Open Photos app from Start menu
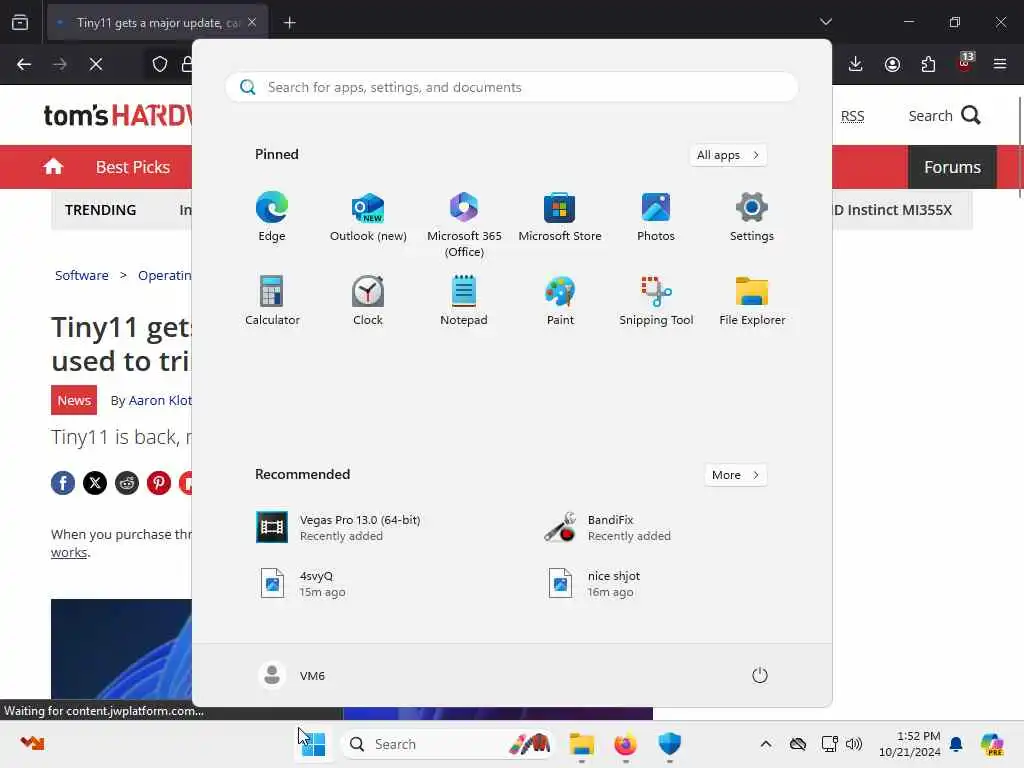Viewport: 1024px width, 768px height. click(x=656, y=216)
